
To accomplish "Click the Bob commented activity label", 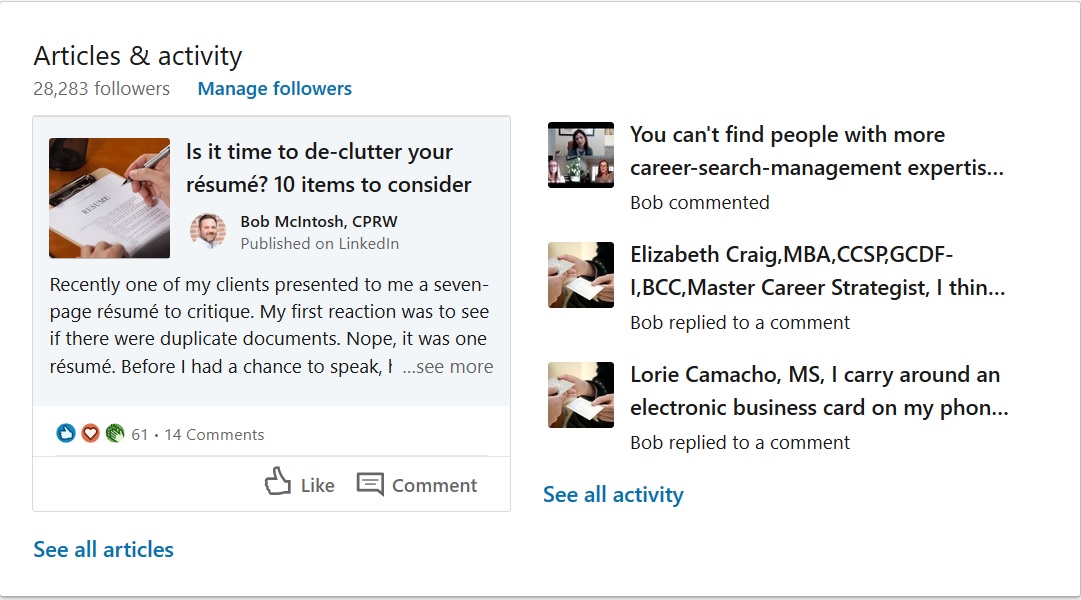I will (699, 202).
